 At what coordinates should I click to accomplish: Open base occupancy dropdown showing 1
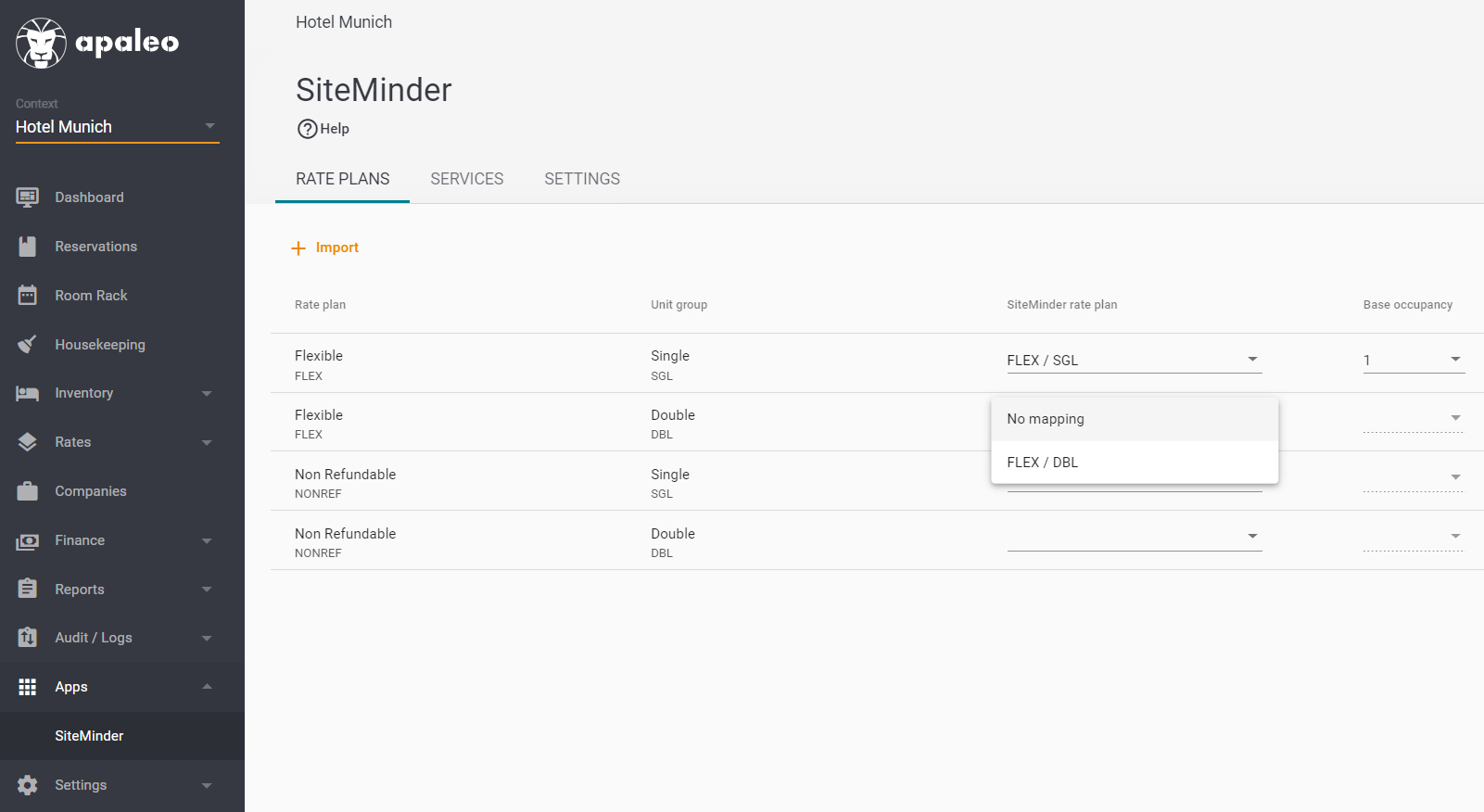[1414, 360]
